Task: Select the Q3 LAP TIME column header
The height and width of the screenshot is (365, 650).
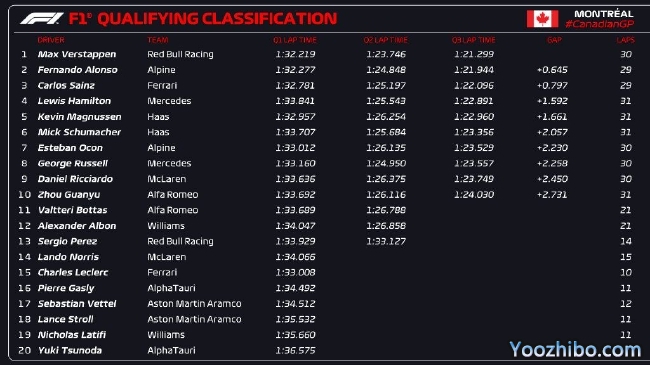Action: tap(473, 40)
